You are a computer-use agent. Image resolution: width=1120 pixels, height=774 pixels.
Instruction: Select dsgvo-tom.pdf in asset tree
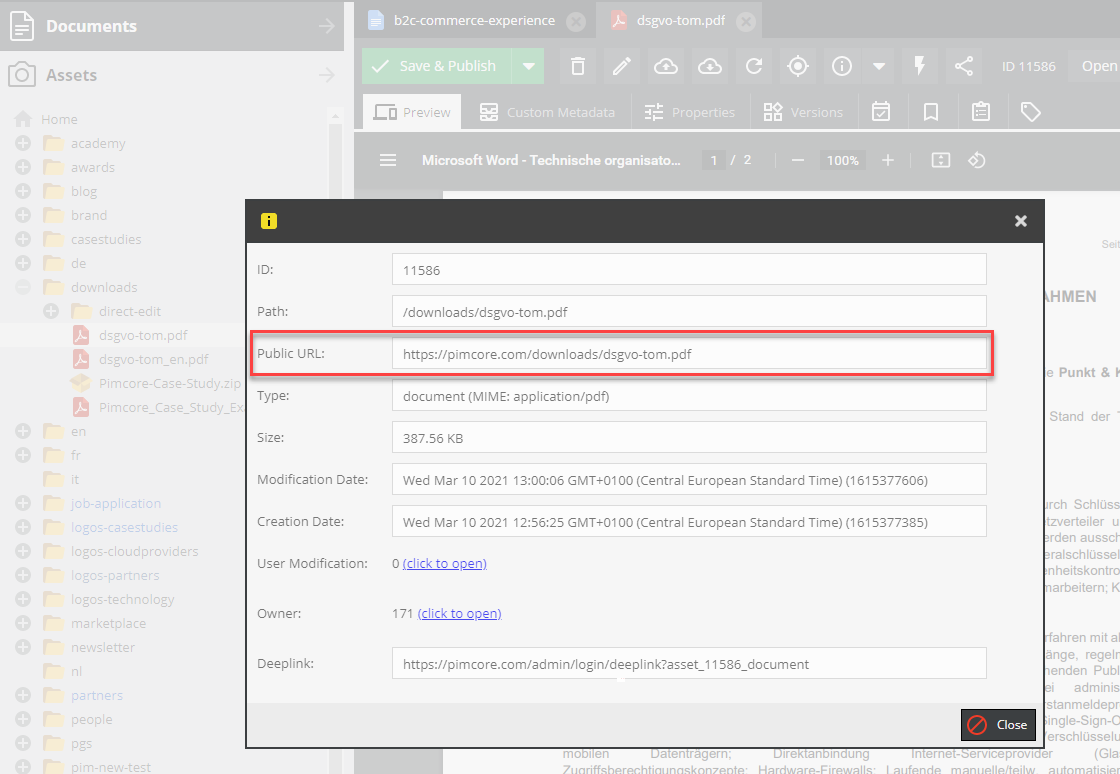[x=143, y=335]
